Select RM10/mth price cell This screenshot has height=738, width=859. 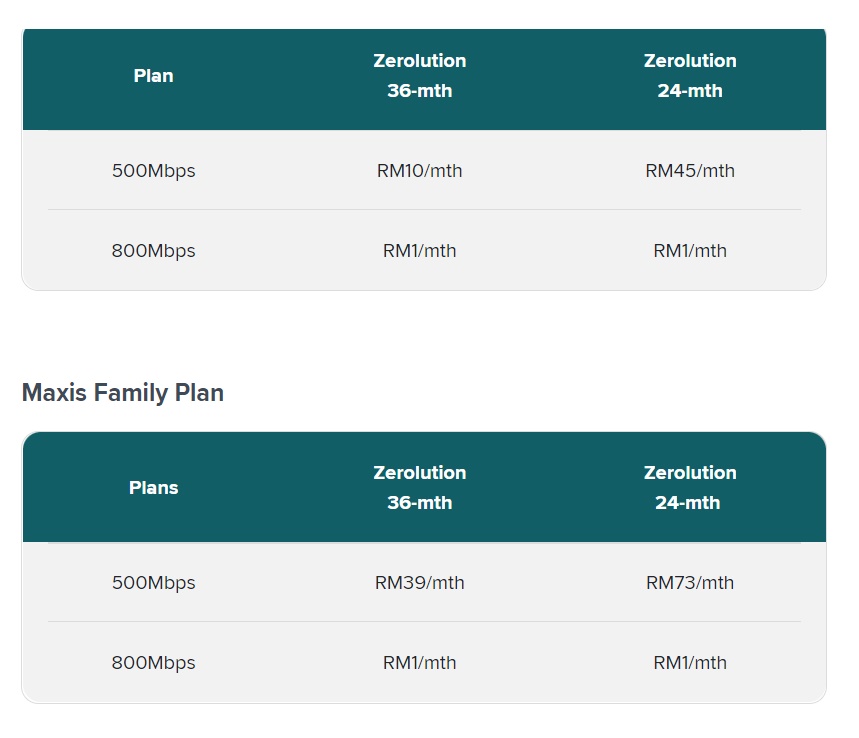tap(420, 170)
